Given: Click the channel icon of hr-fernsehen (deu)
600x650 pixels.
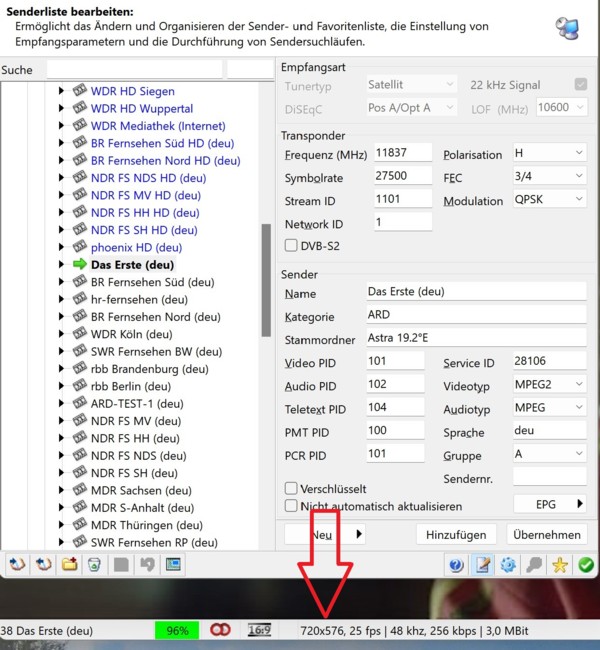Looking at the screenshot, I should (x=80, y=298).
